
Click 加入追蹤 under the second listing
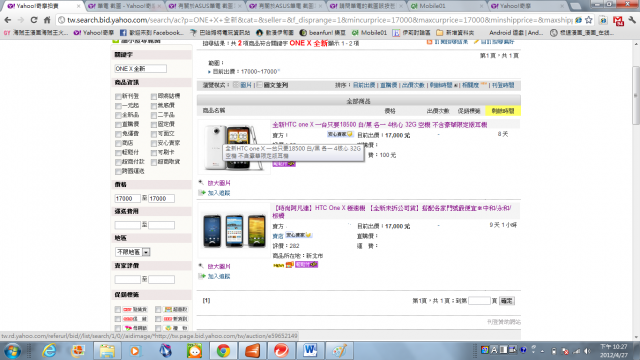coord(219,276)
